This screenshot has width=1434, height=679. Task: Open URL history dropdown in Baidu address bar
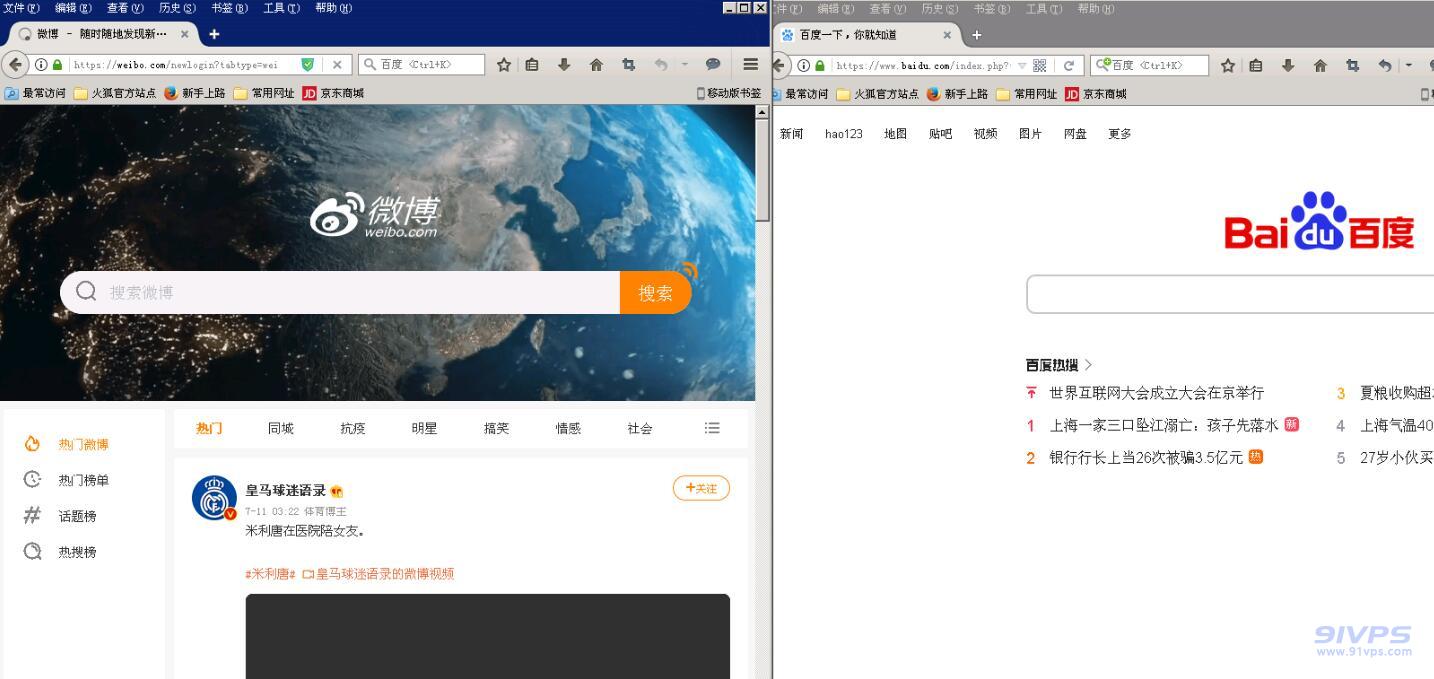tap(1022, 66)
